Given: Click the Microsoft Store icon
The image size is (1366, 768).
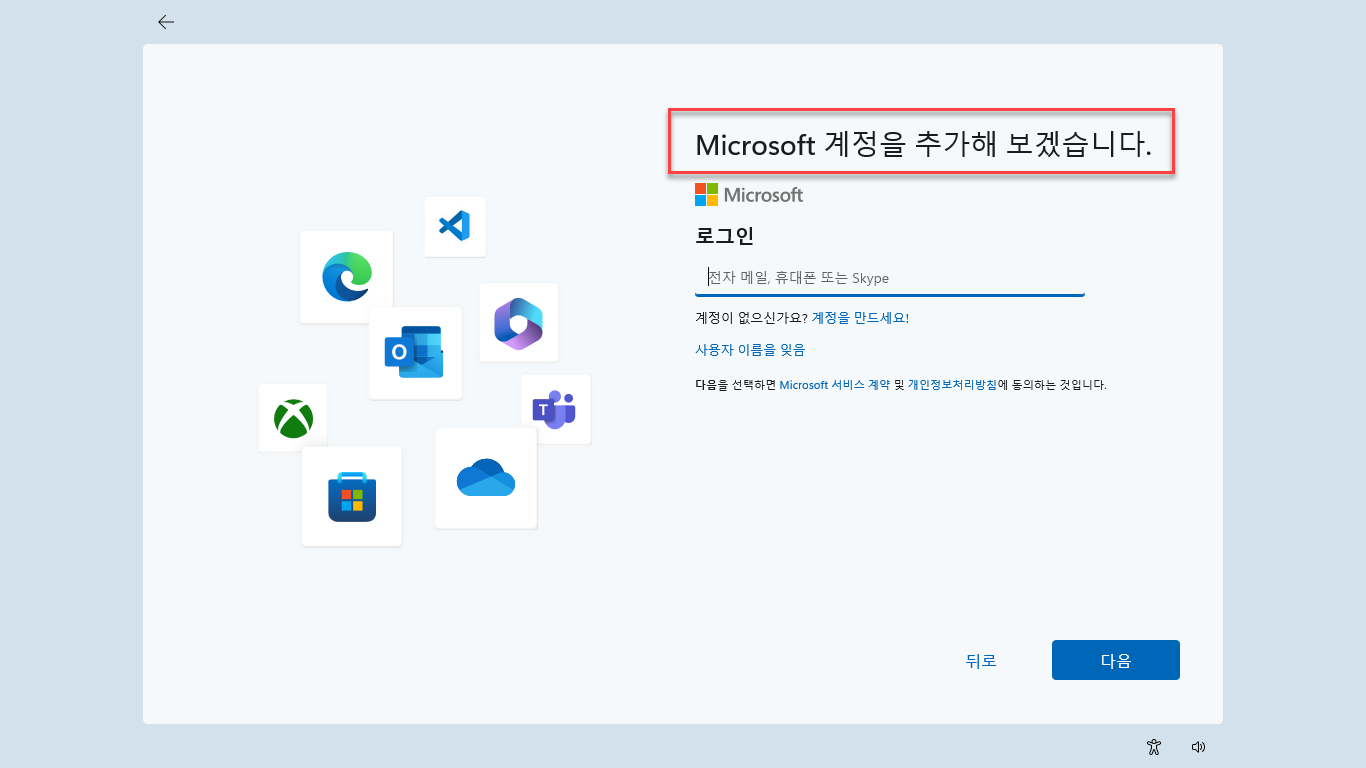Looking at the screenshot, I should tap(352, 497).
